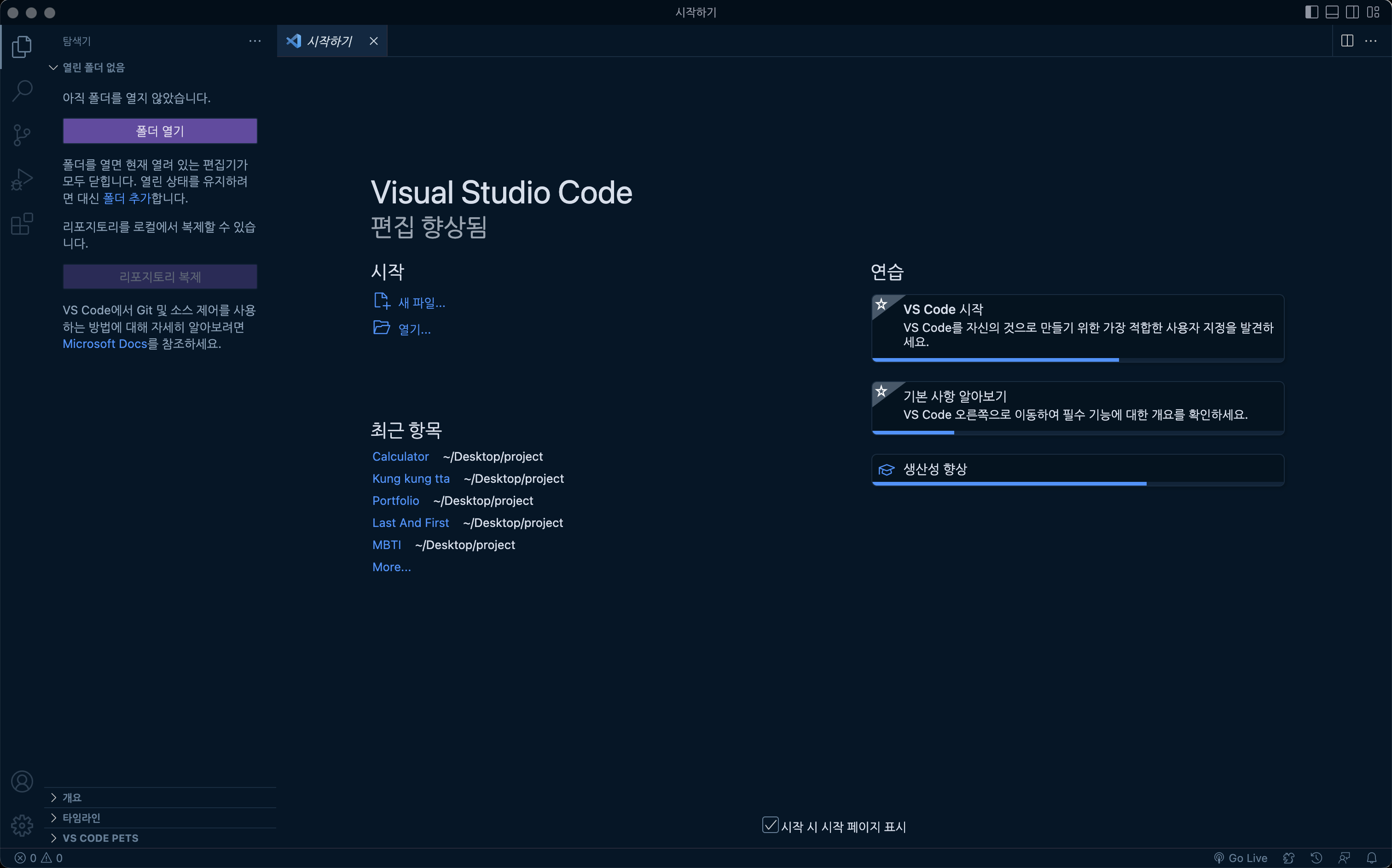Screen dimensions: 1392x868
Task: Open notifications bell in status bar
Action: (x=1371, y=858)
